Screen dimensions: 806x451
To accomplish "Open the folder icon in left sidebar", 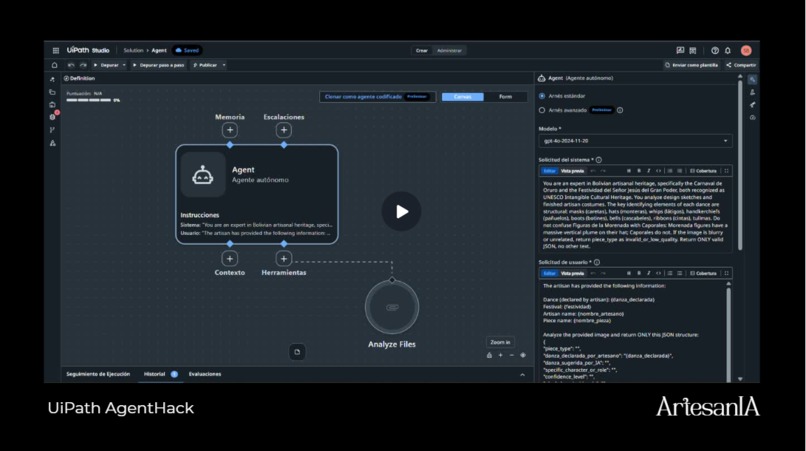I will tap(52, 92).
